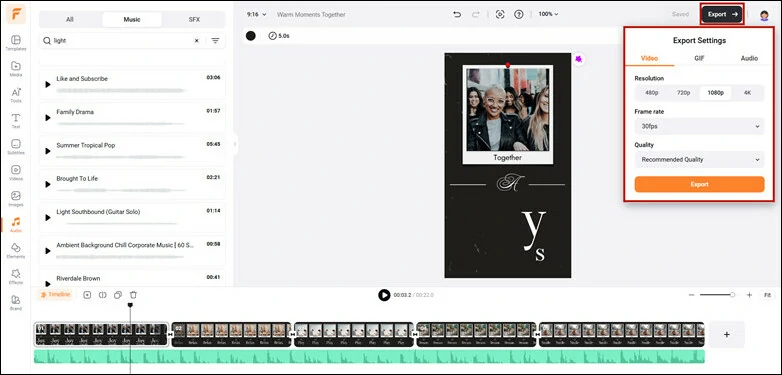Duplicate the selected scene icon

click(x=118, y=295)
